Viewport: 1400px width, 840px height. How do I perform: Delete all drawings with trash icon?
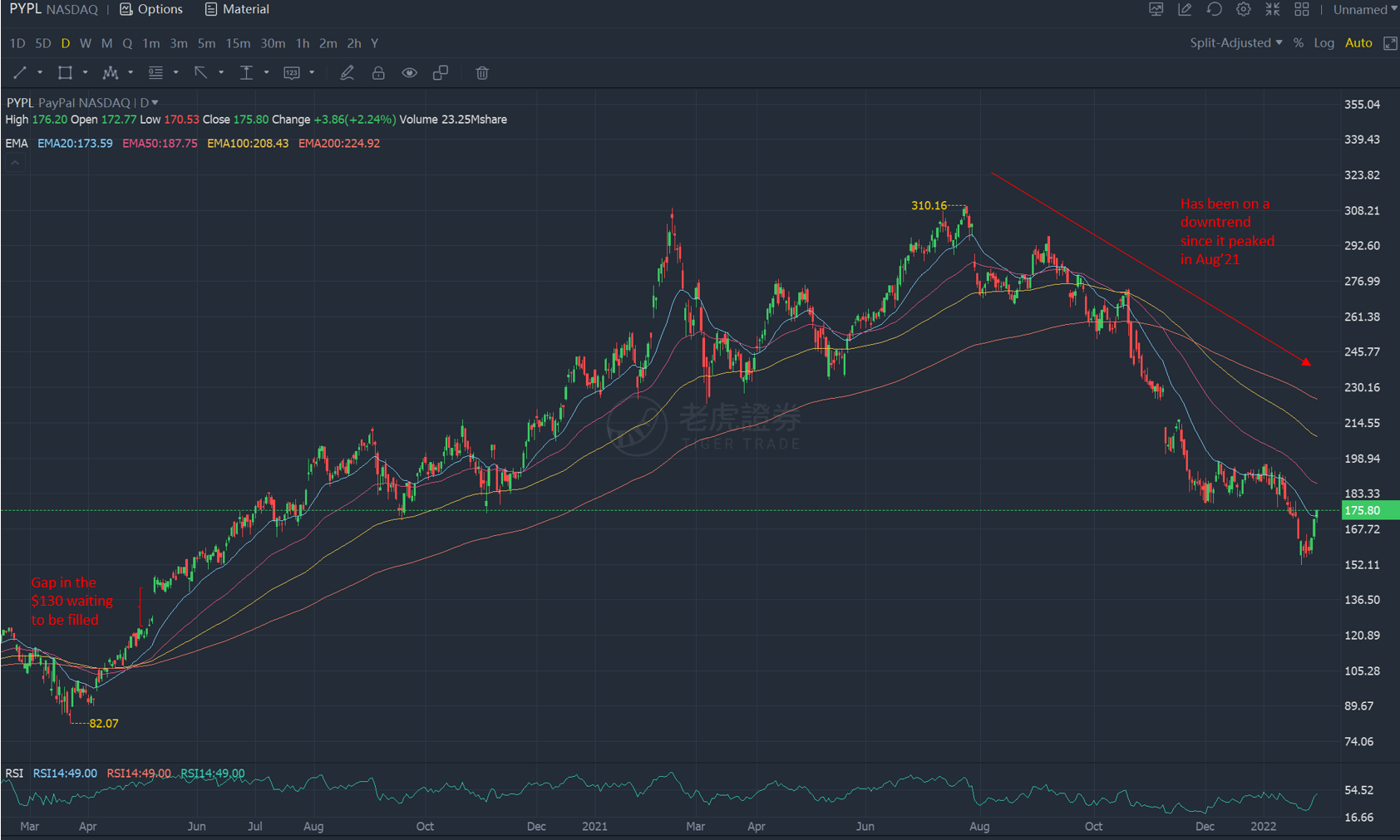point(482,73)
